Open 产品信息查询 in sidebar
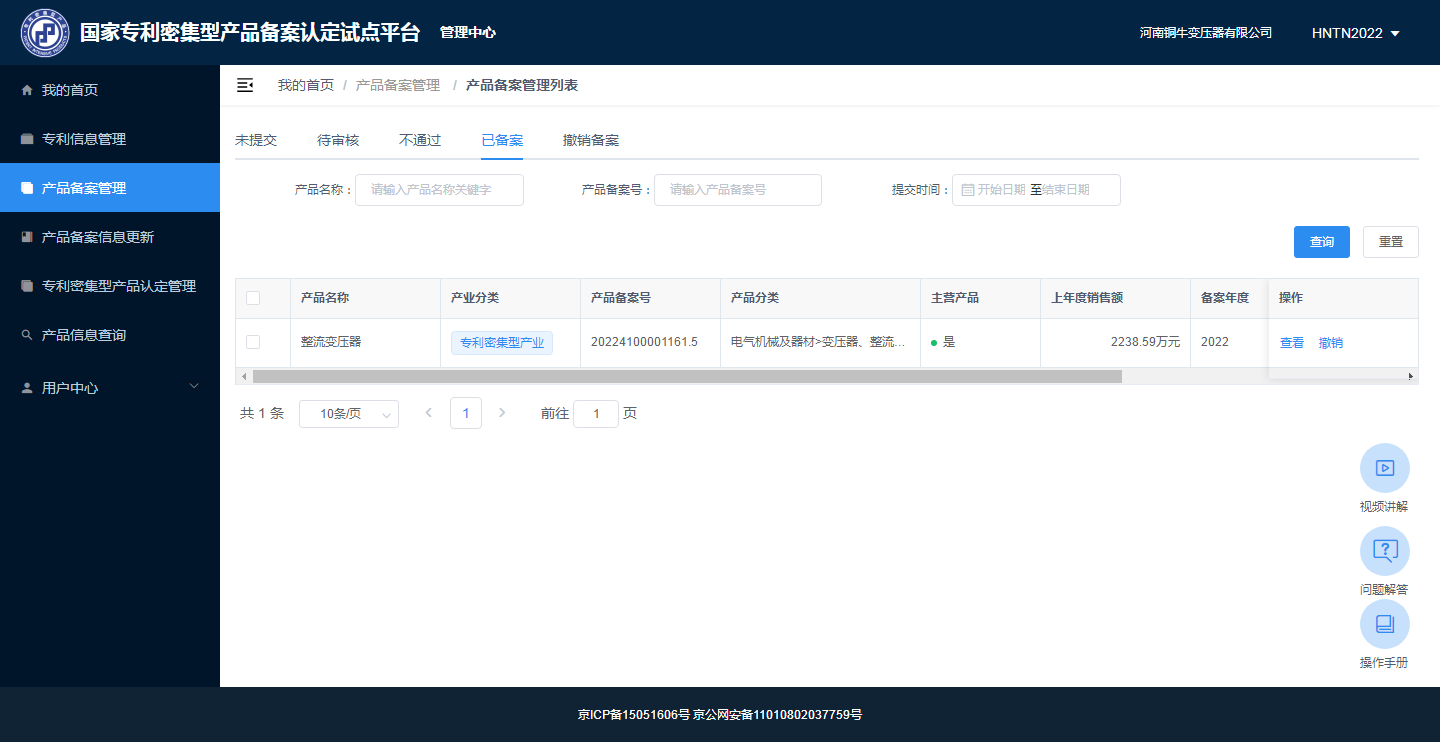The image size is (1440, 742). (x=110, y=335)
